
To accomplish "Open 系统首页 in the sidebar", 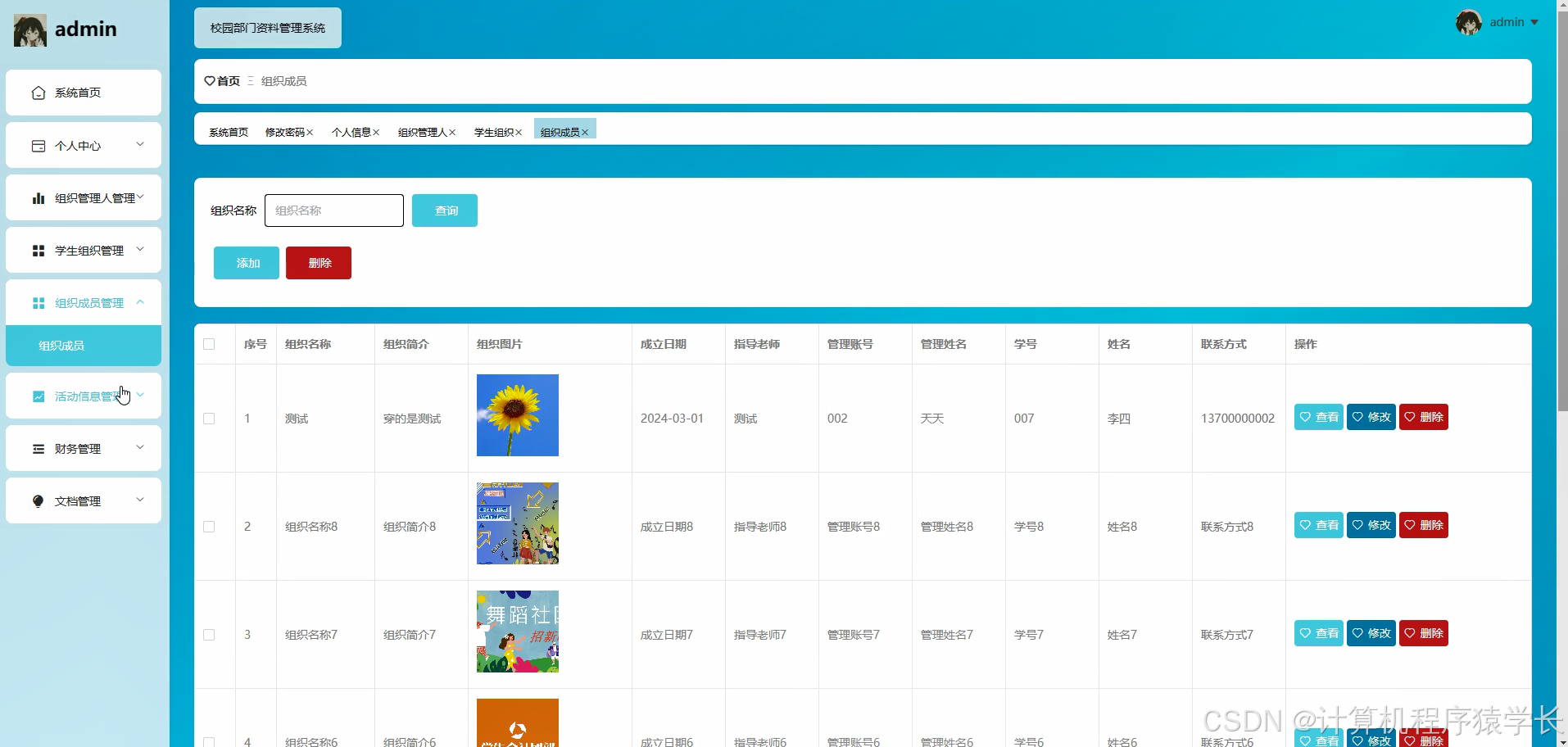I will click(x=84, y=93).
